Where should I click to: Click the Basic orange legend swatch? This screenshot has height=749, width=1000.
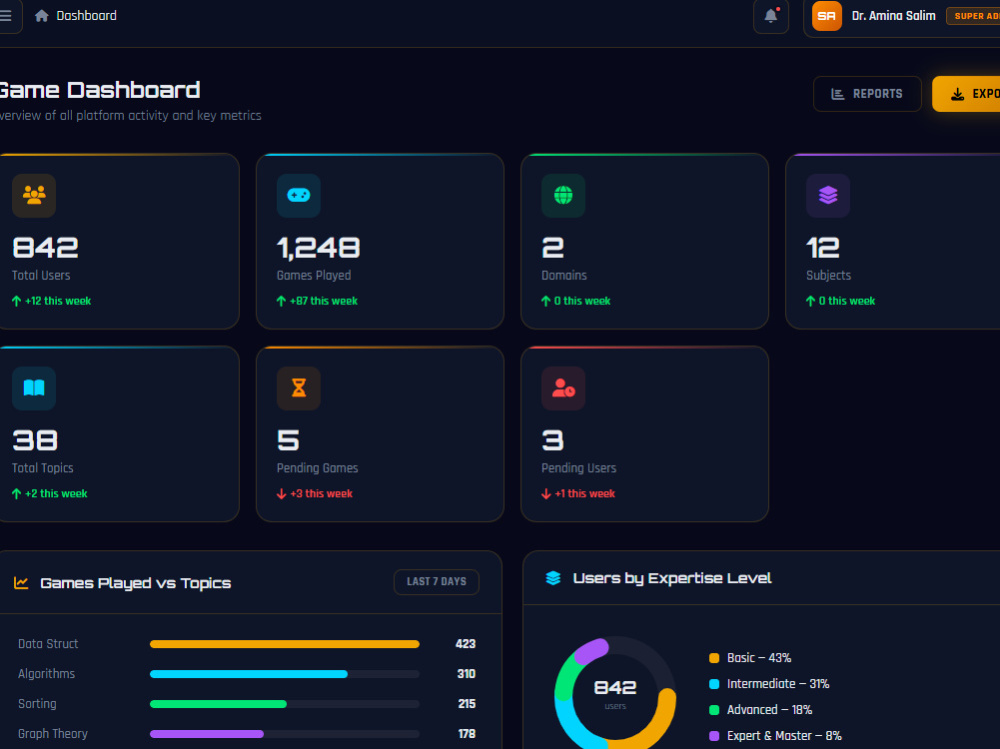(714, 658)
